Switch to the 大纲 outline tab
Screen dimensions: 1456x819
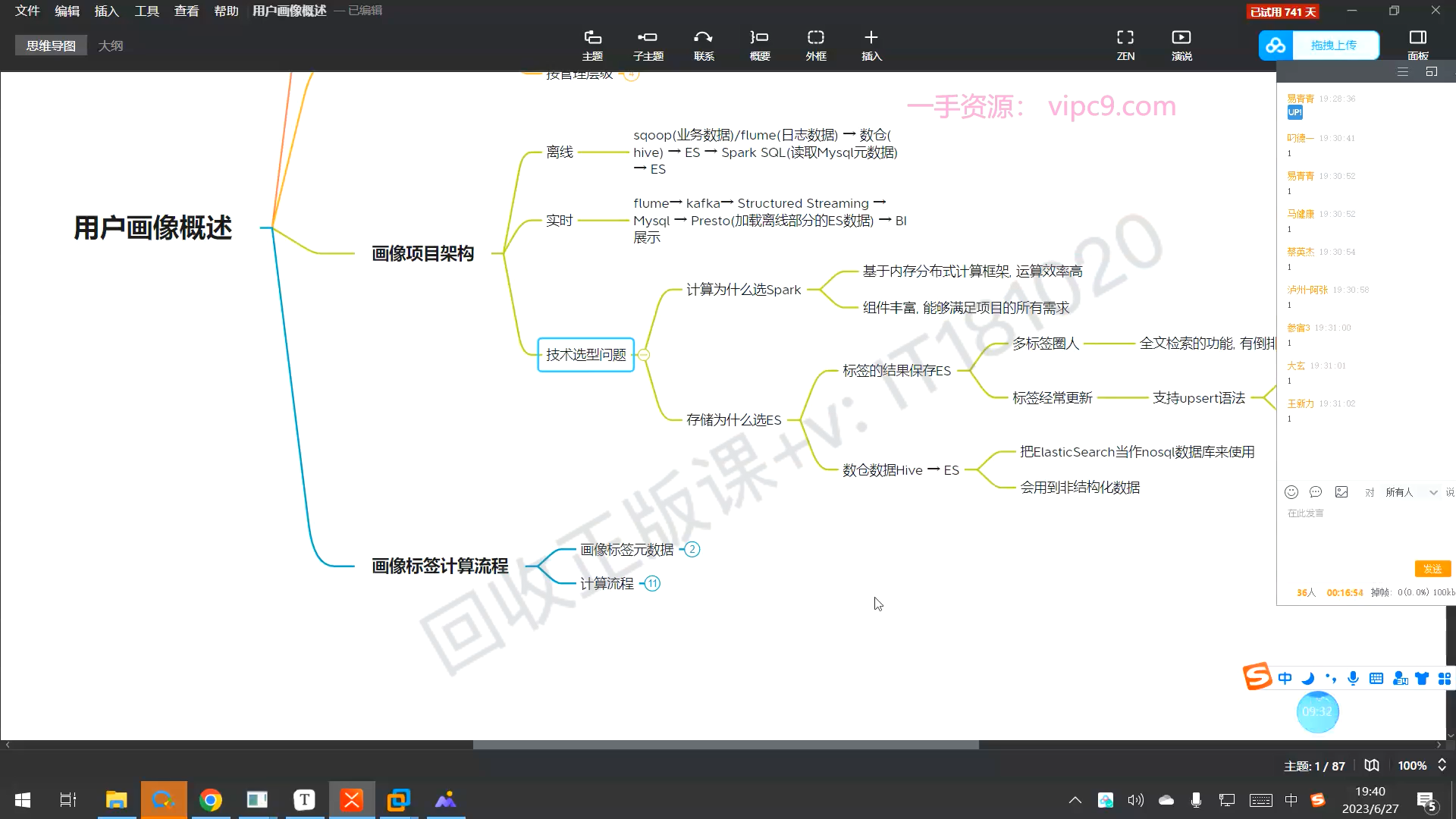[111, 45]
